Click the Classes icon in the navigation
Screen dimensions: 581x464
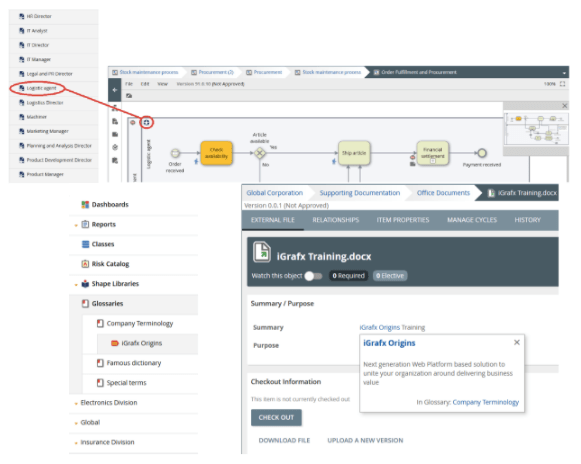tap(85, 244)
